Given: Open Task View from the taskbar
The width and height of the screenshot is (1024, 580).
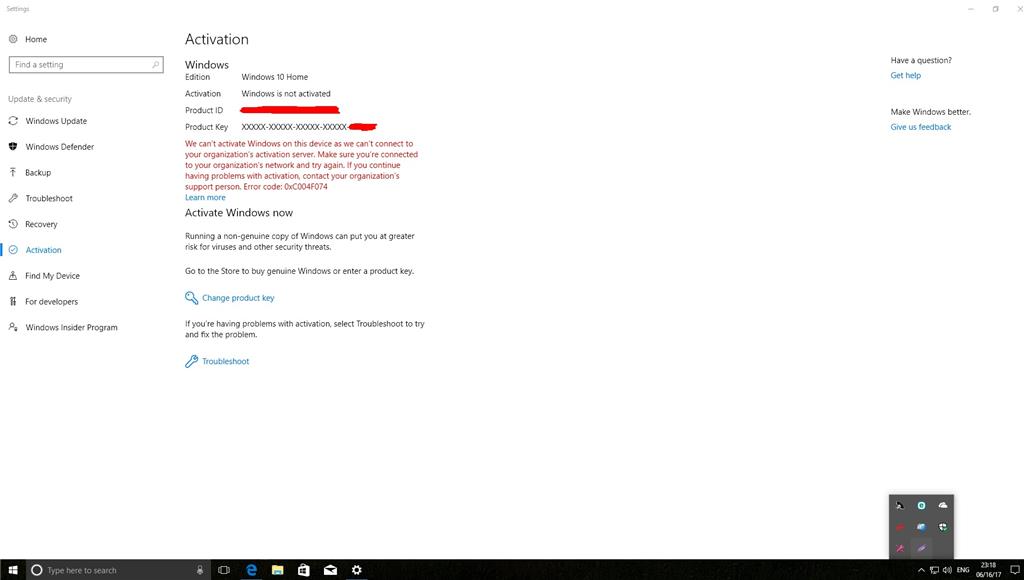Looking at the screenshot, I should pos(224,570).
